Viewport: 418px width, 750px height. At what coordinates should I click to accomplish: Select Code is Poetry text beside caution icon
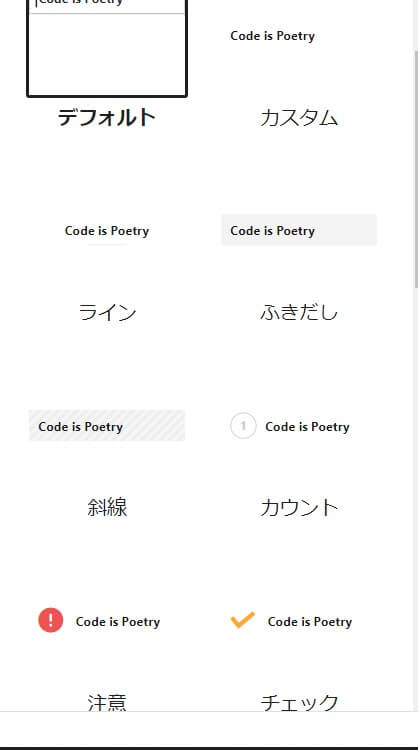click(x=118, y=622)
